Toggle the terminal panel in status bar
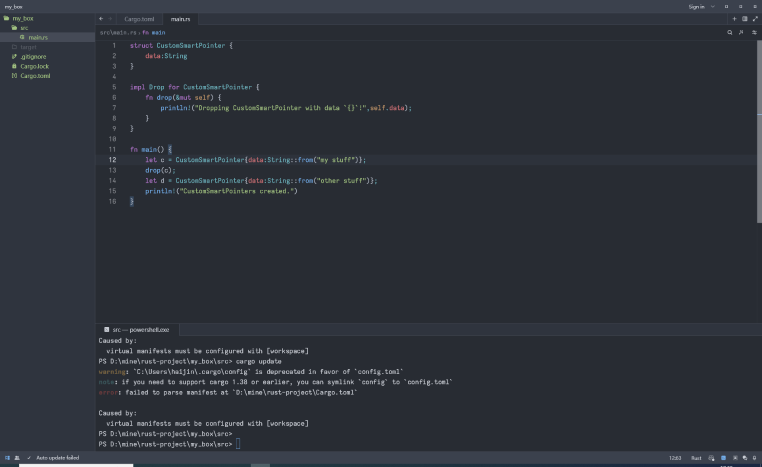Screen dimensions: 762x467 click(x=723, y=458)
